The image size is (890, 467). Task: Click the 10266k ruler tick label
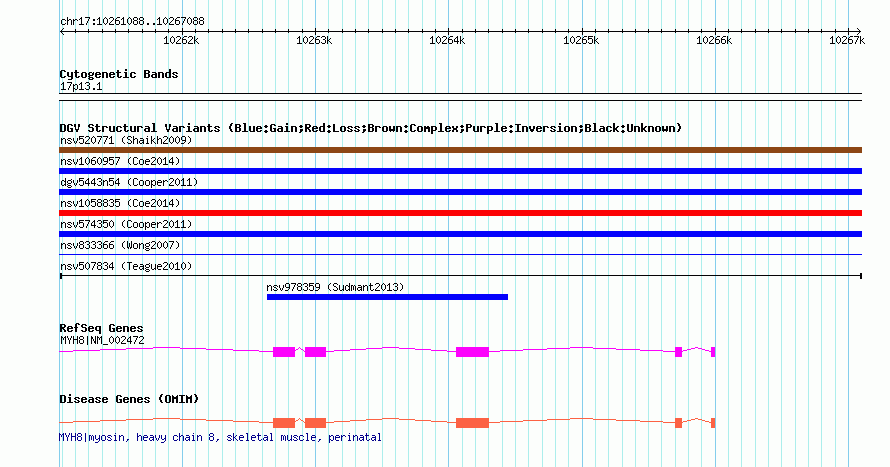click(x=714, y=40)
